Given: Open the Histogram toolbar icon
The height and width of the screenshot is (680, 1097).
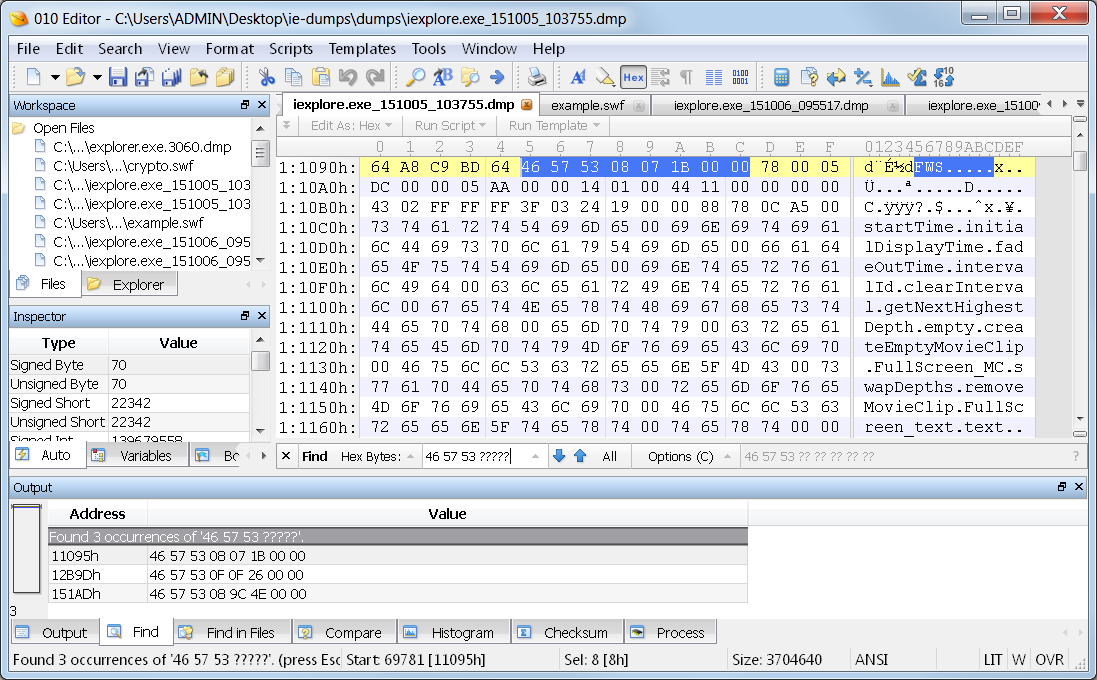Looking at the screenshot, I should point(890,77).
